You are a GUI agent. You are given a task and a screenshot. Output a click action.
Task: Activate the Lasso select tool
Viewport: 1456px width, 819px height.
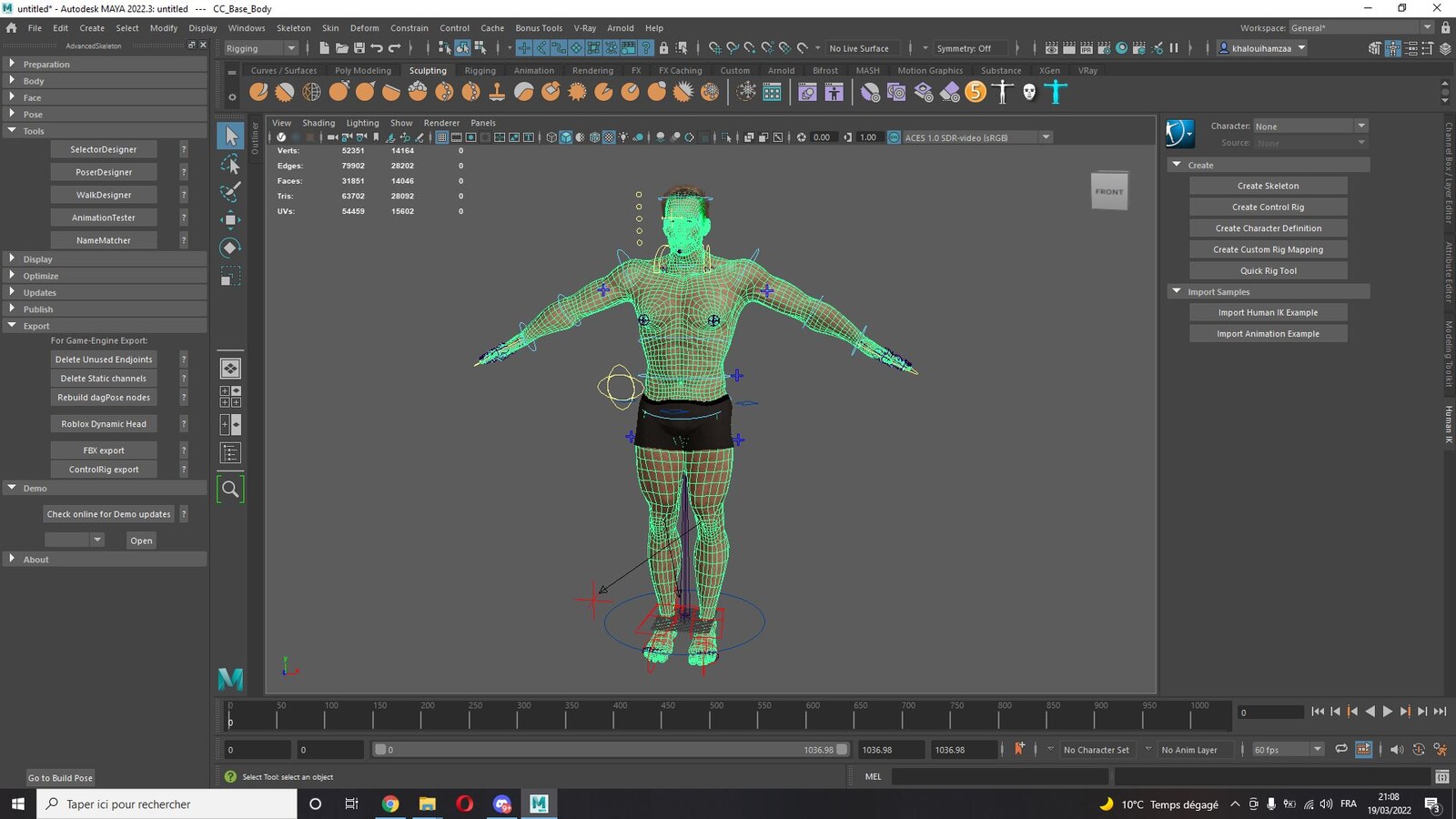(x=230, y=165)
